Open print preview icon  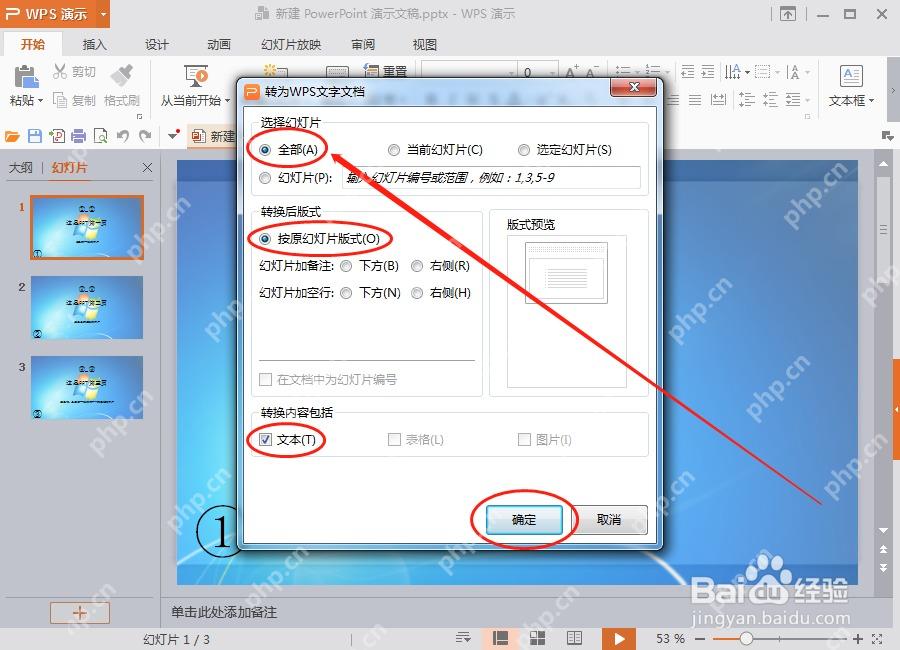point(100,136)
